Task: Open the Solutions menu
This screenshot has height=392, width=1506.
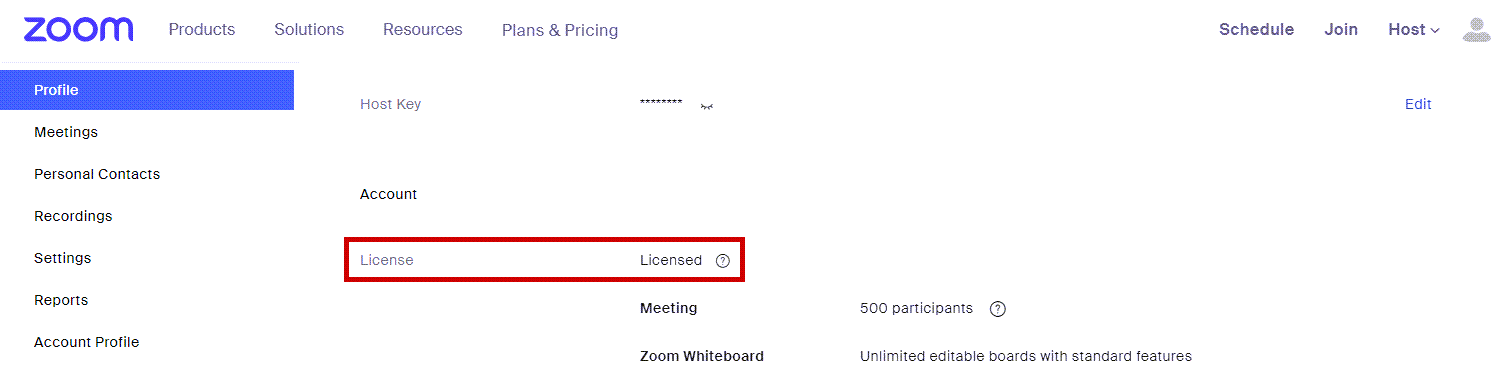Action: pos(309,30)
